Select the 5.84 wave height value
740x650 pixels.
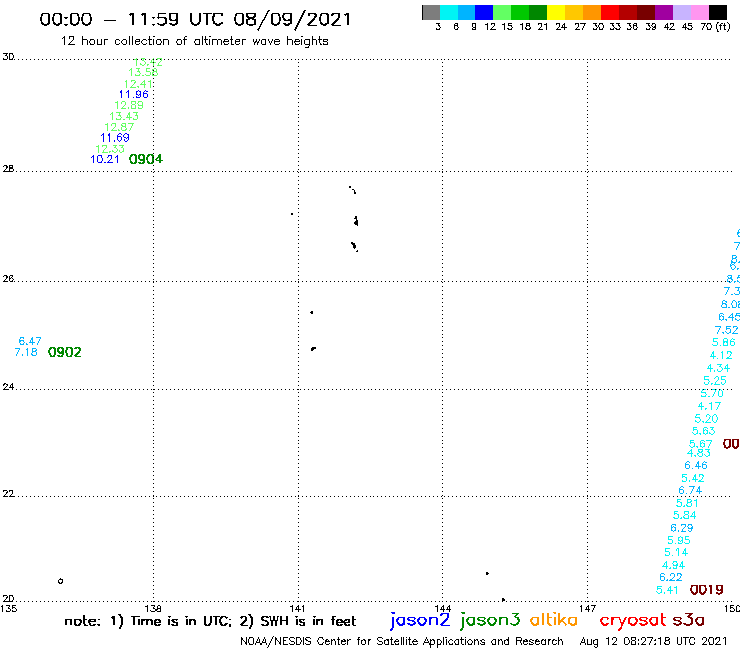coord(684,515)
